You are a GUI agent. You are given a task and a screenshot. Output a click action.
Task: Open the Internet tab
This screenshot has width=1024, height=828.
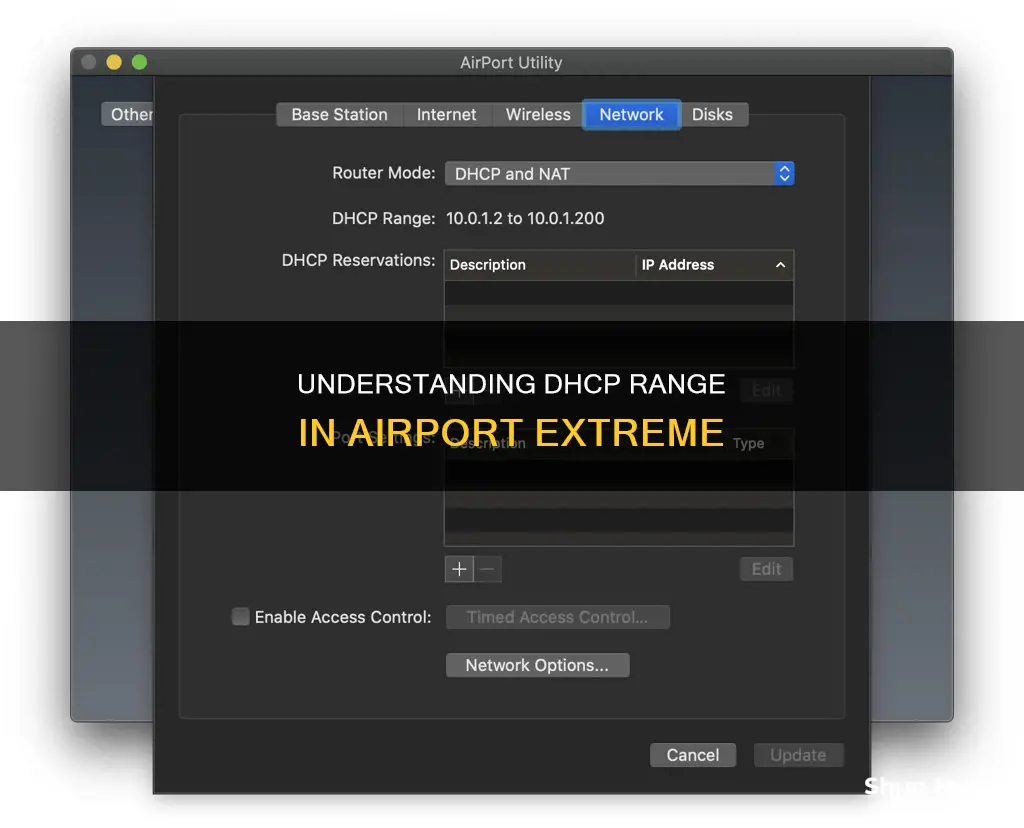[447, 115]
